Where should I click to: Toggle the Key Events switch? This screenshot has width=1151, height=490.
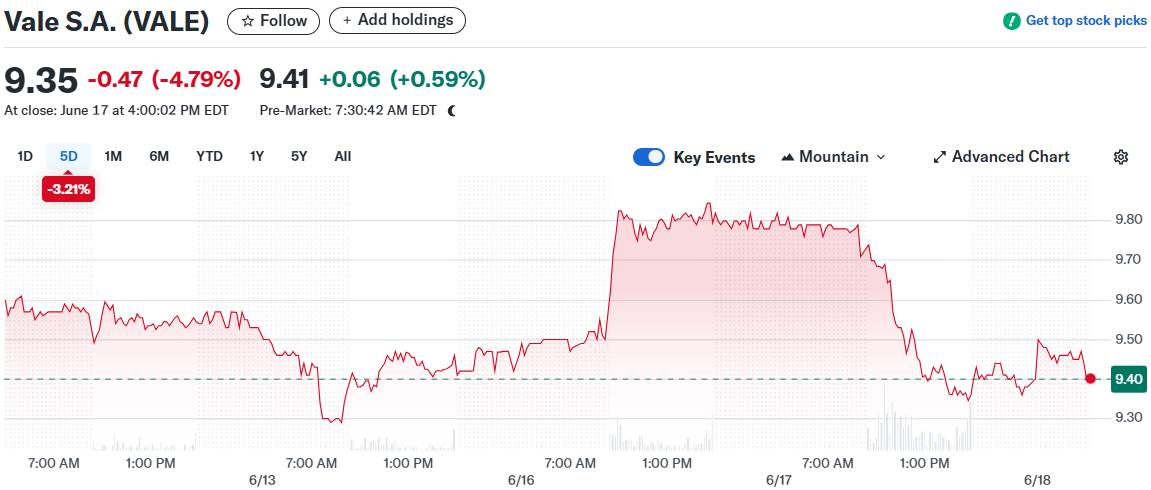coord(649,157)
